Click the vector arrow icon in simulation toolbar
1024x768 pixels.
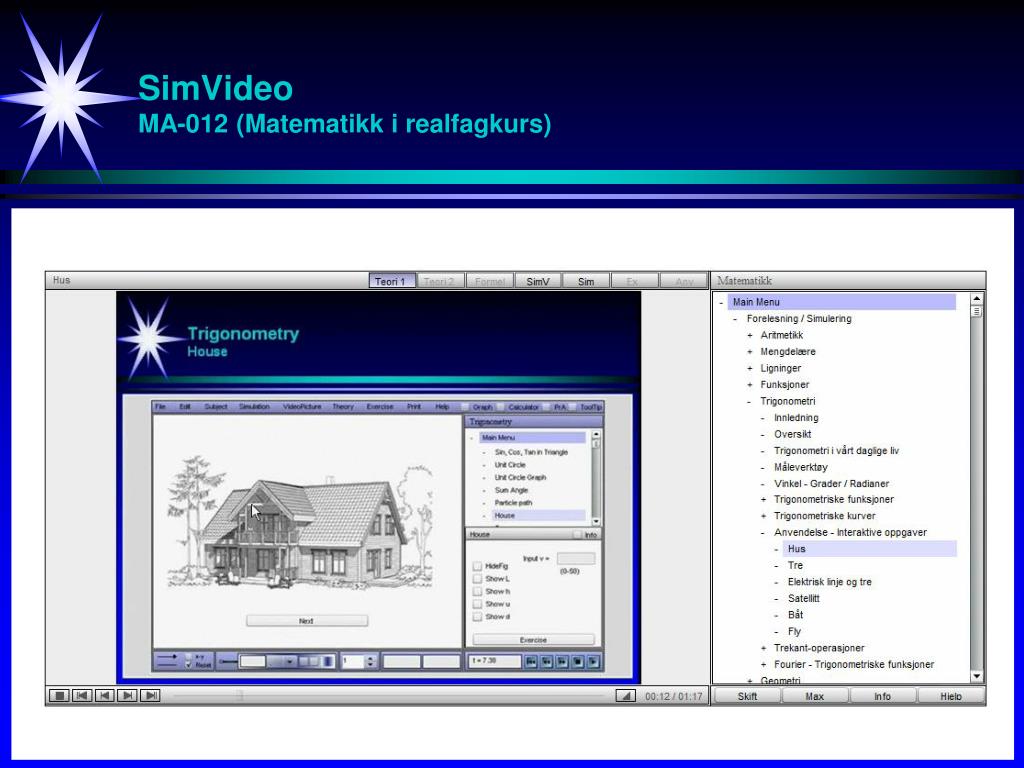coord(168,656)
